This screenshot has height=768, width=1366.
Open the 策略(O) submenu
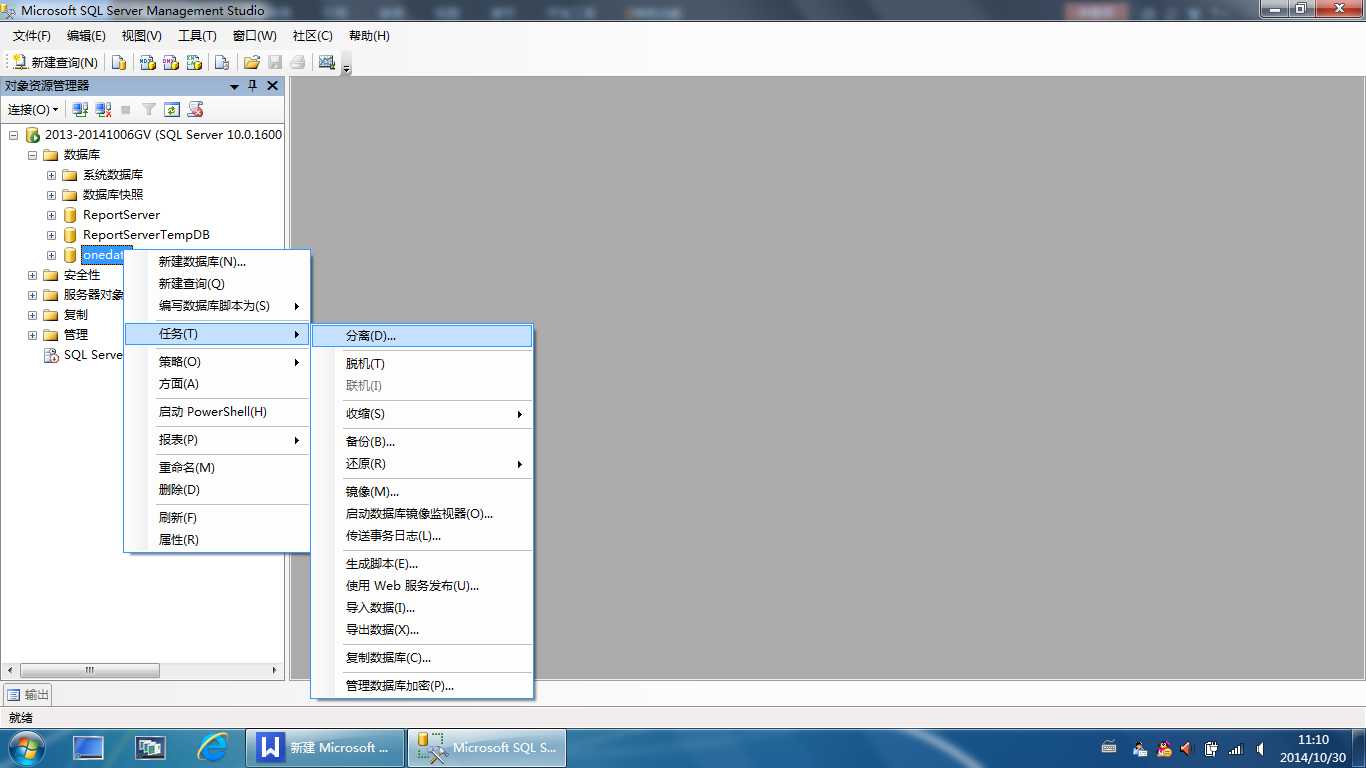click(x=216, y=362)
